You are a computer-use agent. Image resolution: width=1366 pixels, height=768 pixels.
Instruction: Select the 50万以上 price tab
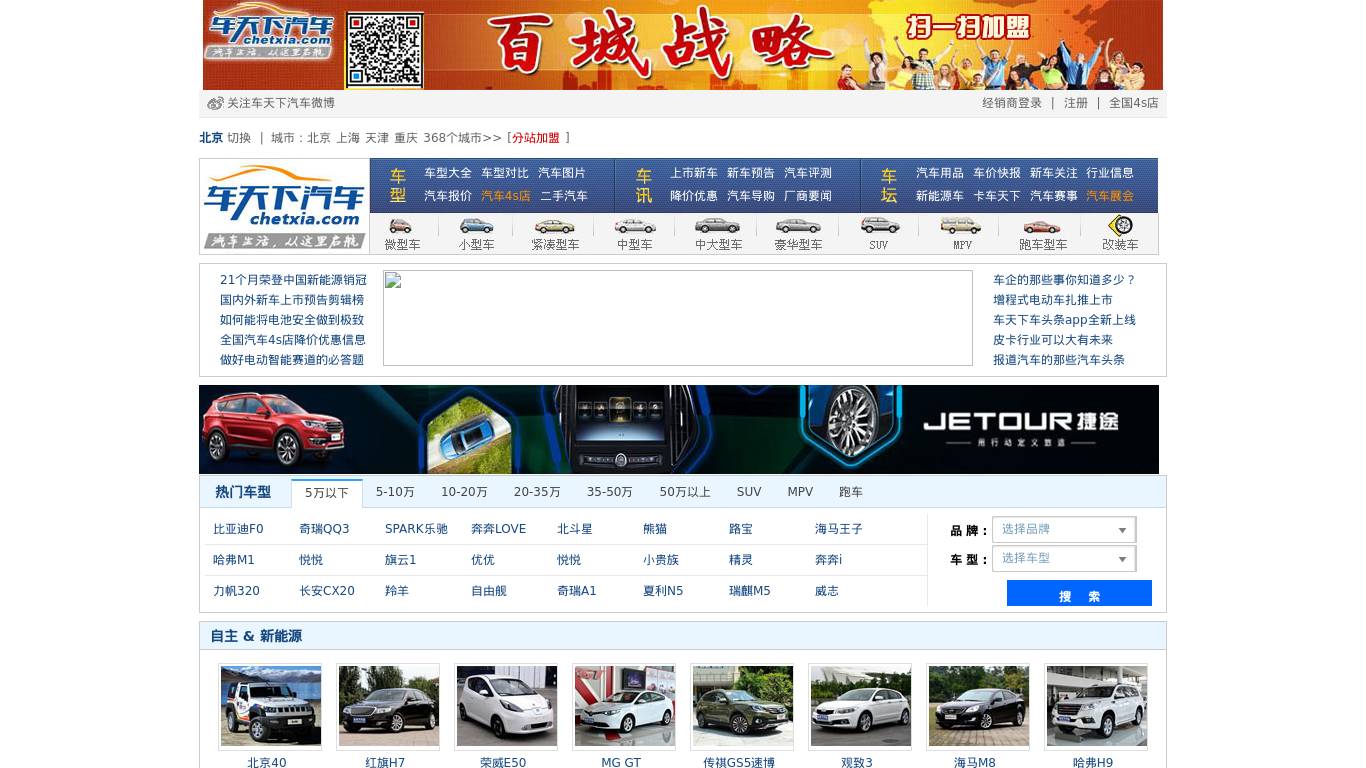coord(685,492)
